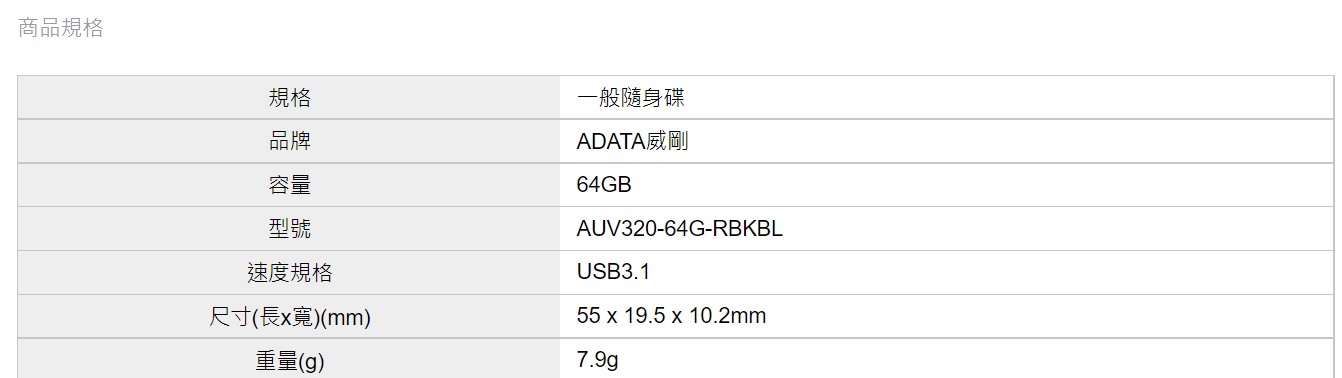
Task: Select the 品牌 label cell
Action: (x=289, y=141)
